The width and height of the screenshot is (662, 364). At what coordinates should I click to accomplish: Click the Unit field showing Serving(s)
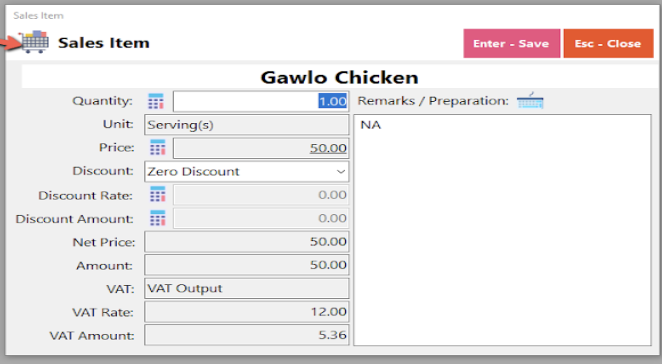click(247, 125)
